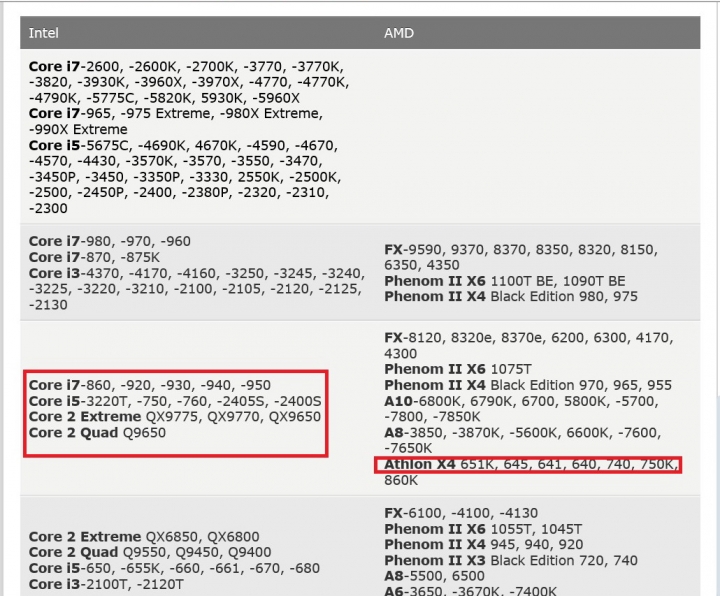The width and height of the screenshot is (720, 596).
Task: Click the line 'Core i5-650, -655K, -660'
Action: (x=174, y=568)
